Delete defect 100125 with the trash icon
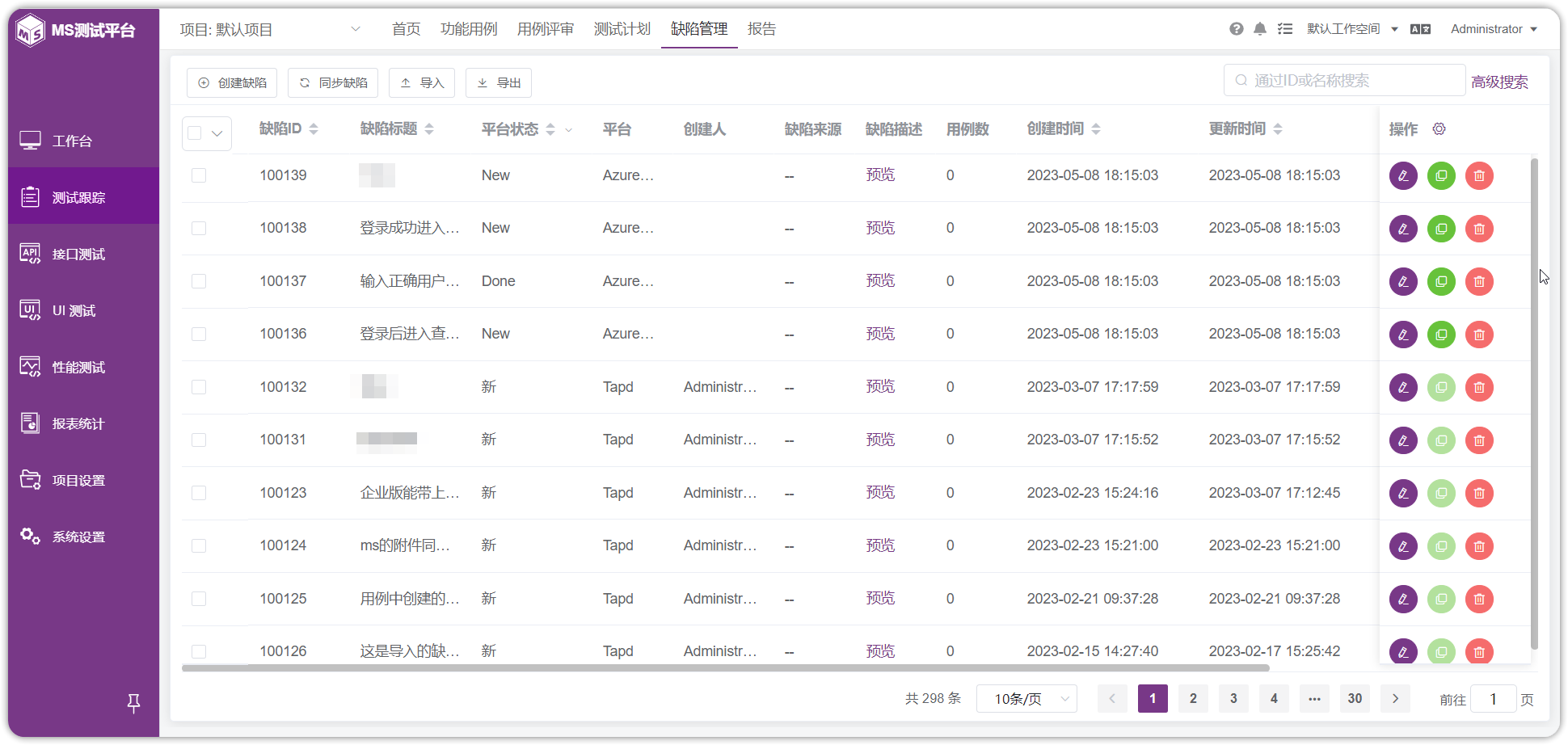The image size is (1568, 745). (x=1479, y=599)
